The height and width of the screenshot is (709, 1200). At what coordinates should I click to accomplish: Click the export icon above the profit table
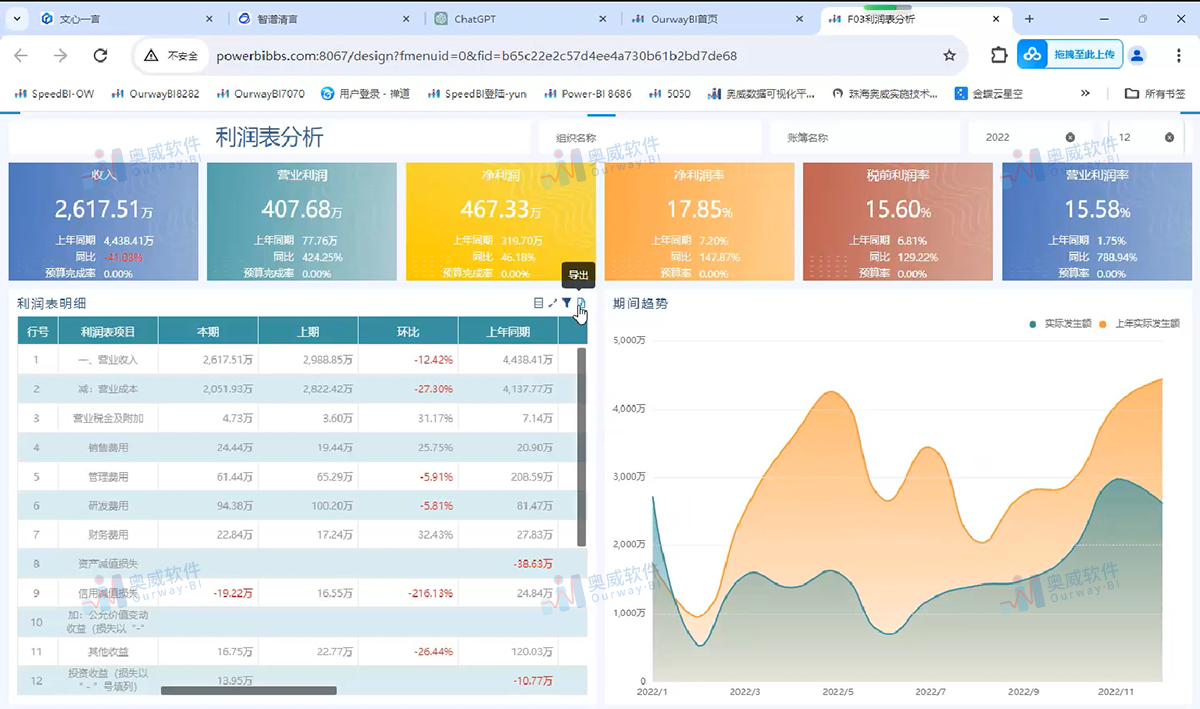[581, 303]
